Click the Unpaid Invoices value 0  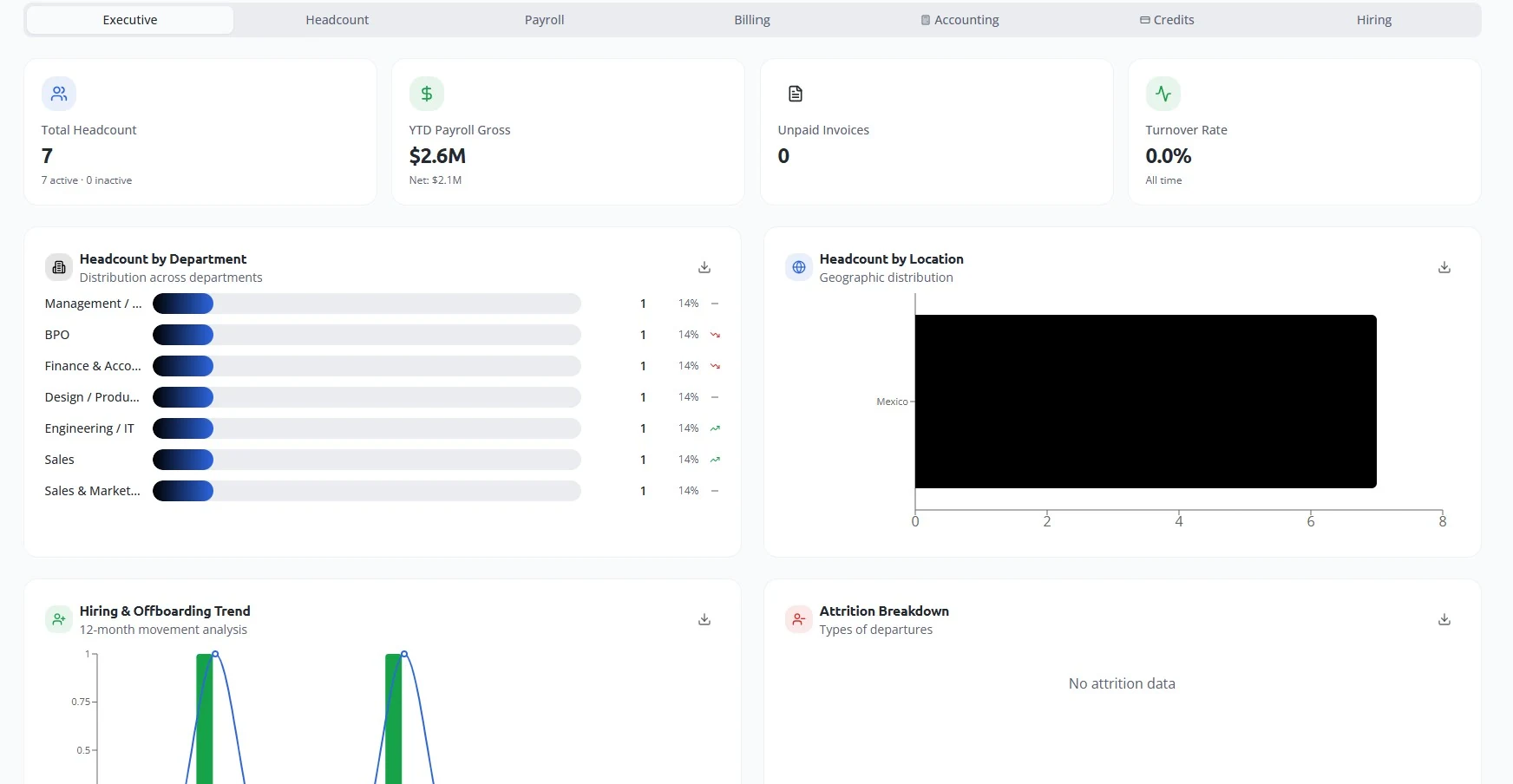click(x=783, y=156)
